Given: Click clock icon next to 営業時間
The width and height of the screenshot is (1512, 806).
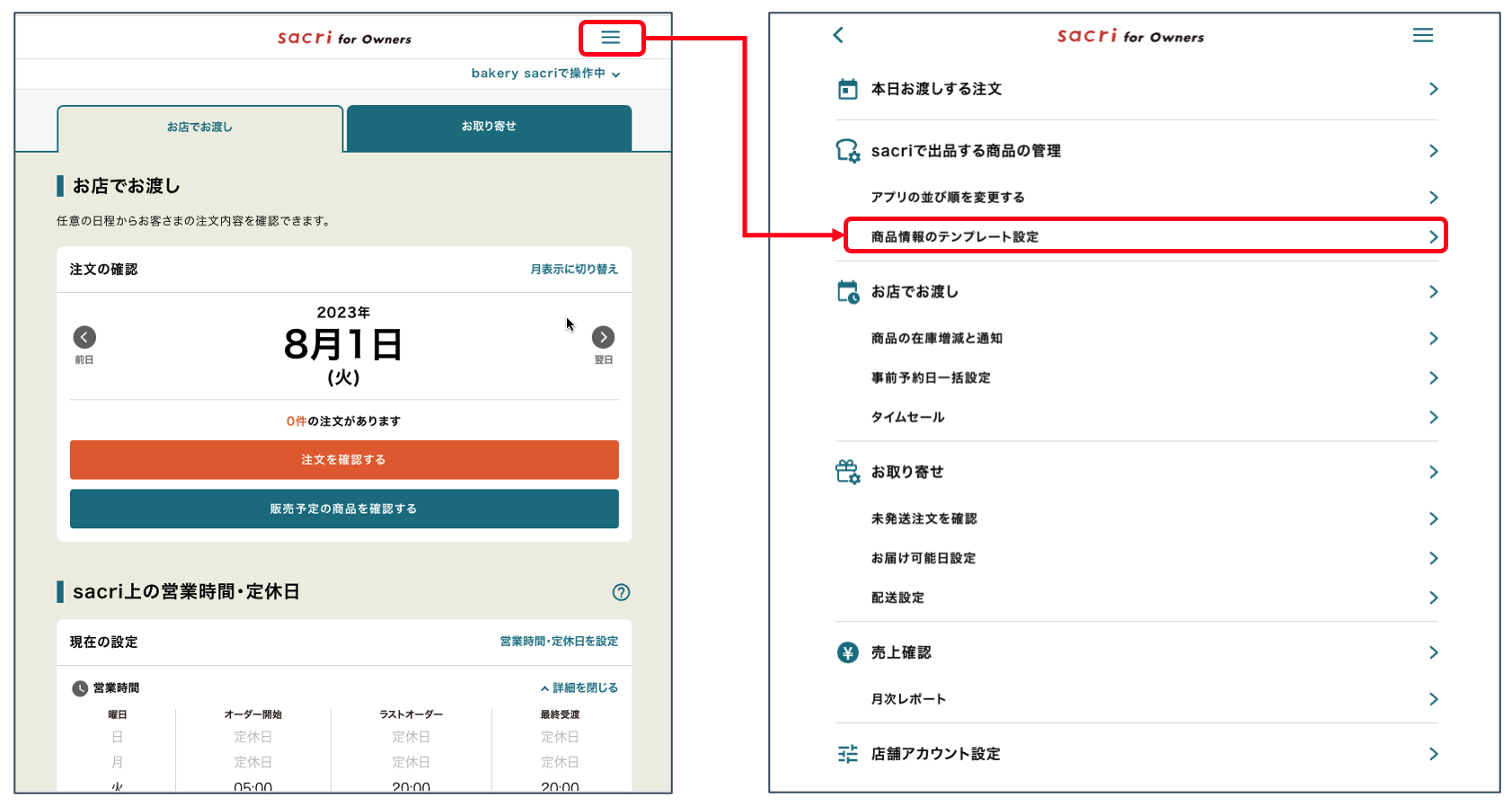Looking at the screenshot, I should pyautogui.click(x=80, y=688).
